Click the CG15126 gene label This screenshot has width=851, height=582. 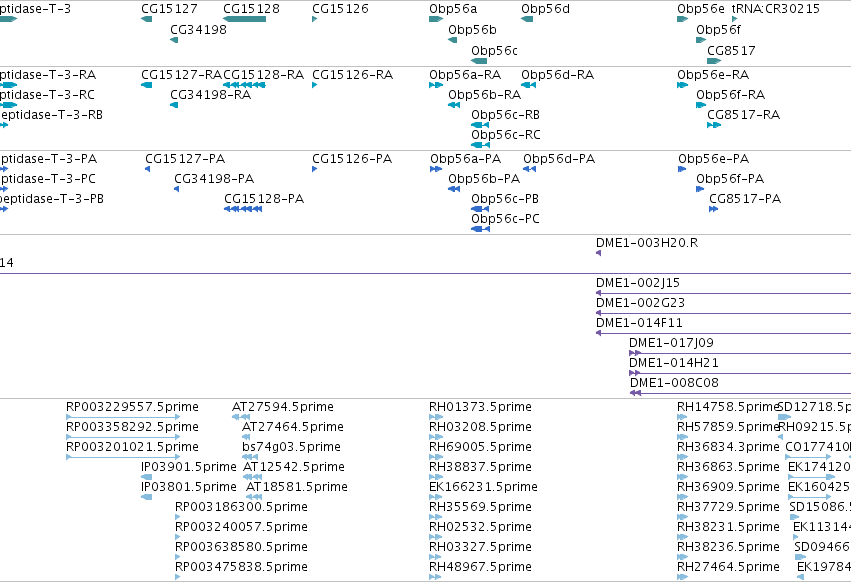click(340, 9)
